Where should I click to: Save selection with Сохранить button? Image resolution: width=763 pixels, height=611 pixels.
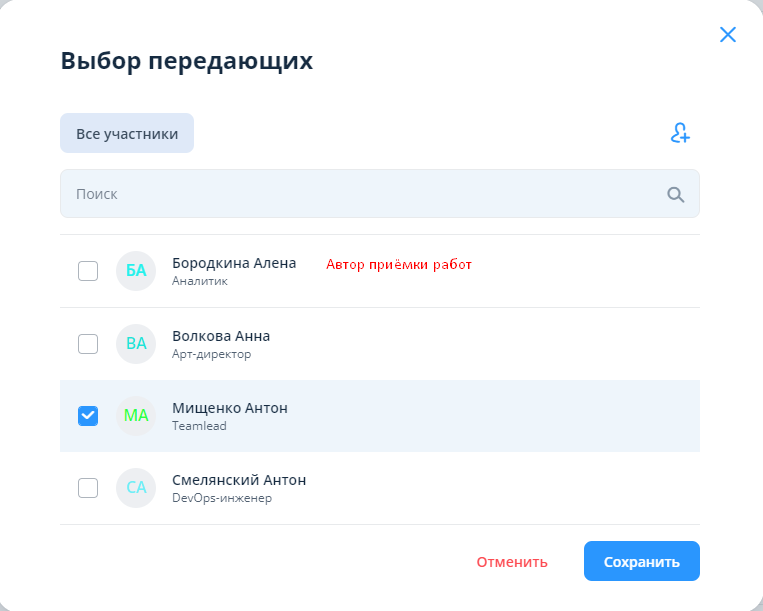point(641,561)
